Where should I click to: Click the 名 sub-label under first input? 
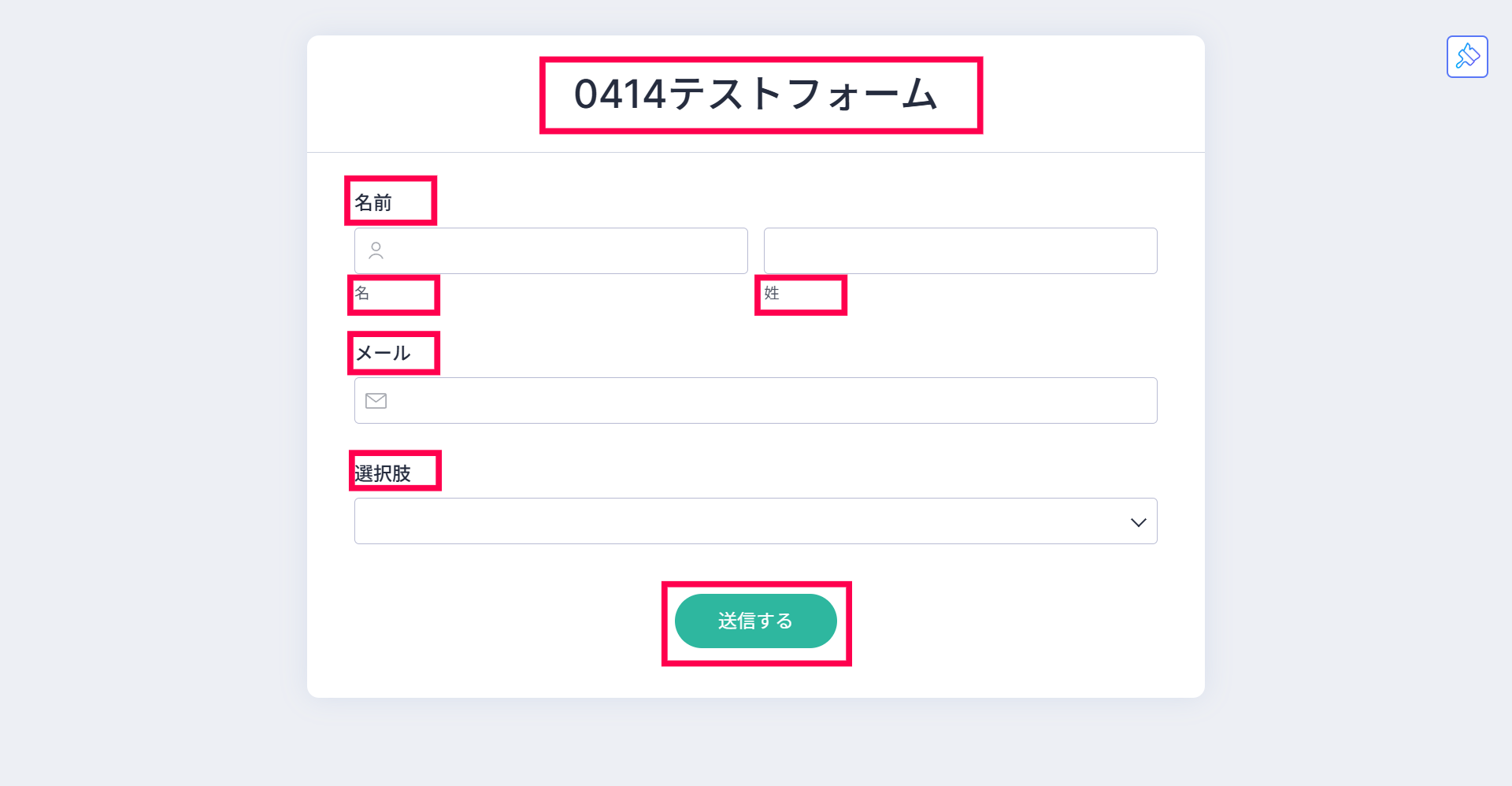(362, 294)
